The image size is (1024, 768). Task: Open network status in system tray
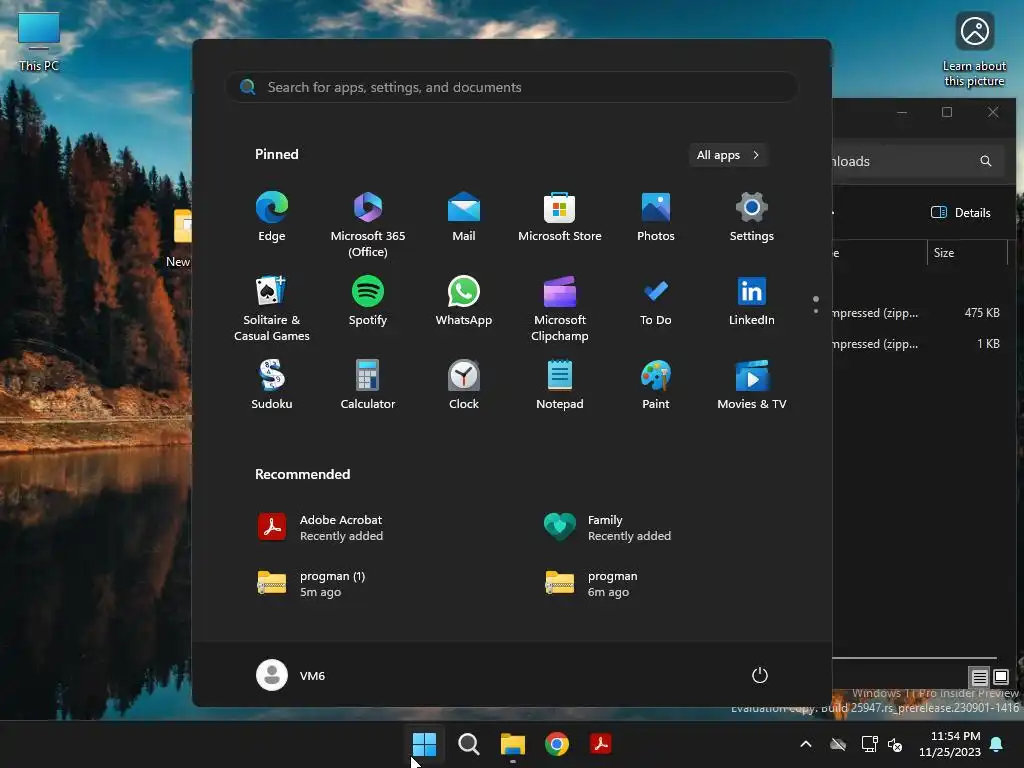[869, 744]
